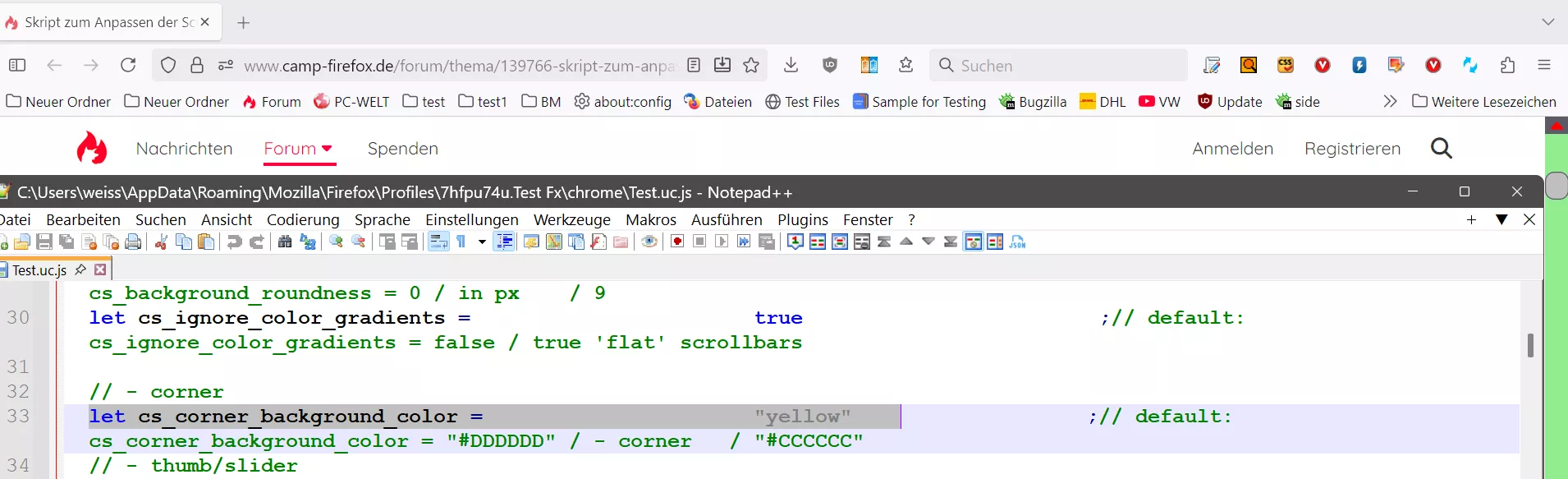The width and height of the screenshot is (1568, 479).
Task: Click the Firefox search field Suchen
Action: 1058,65
